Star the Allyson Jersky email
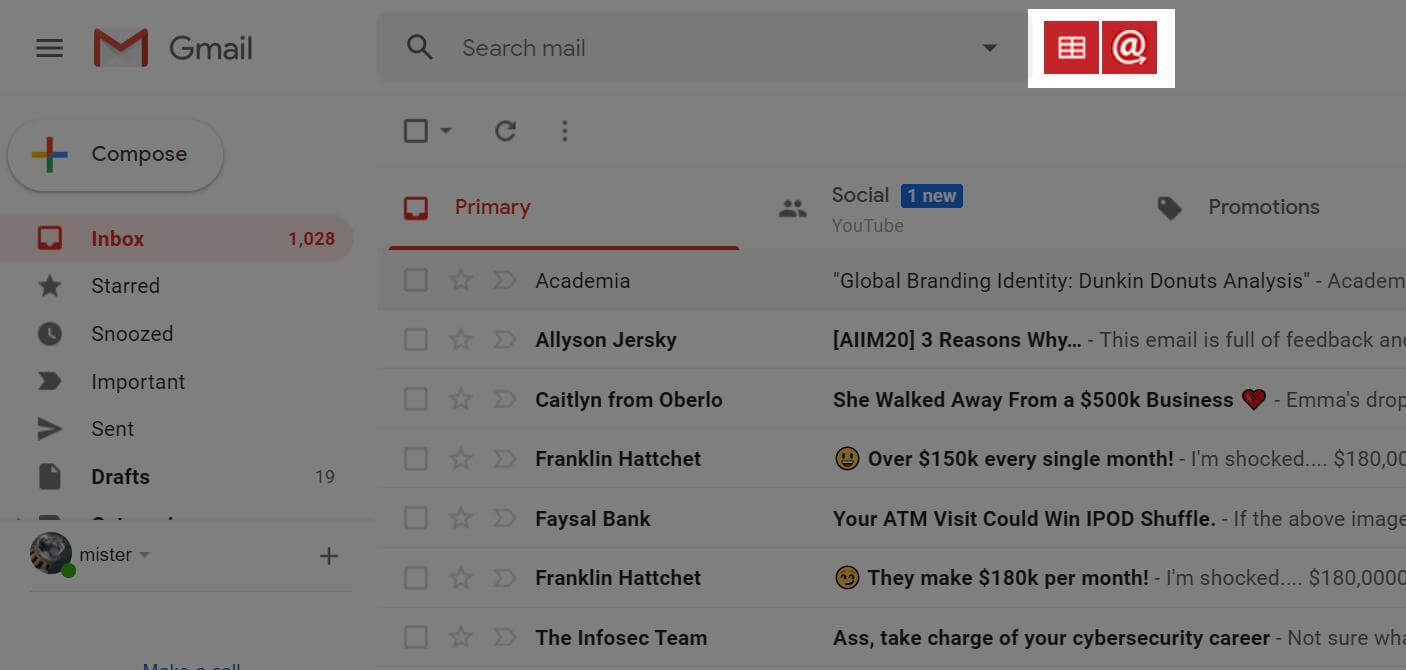 pos(460,340)
